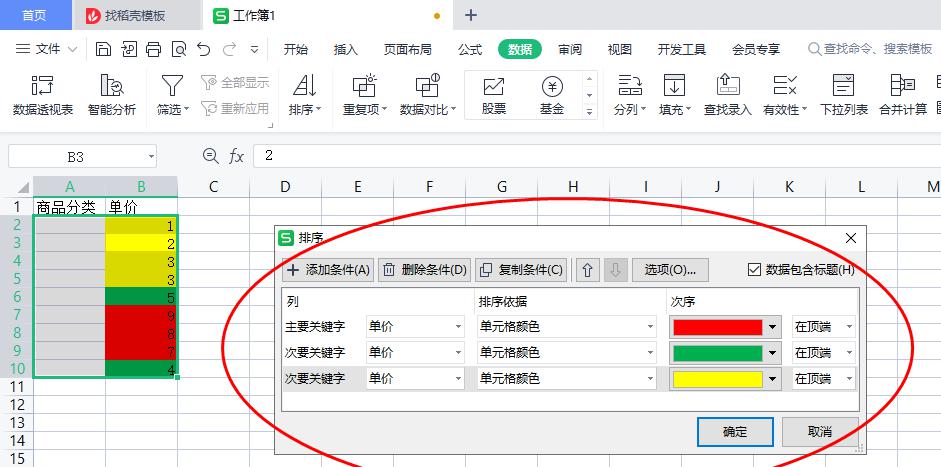
Task: Open Consolidate (合并计算) tool
Action: pos(903,95)
